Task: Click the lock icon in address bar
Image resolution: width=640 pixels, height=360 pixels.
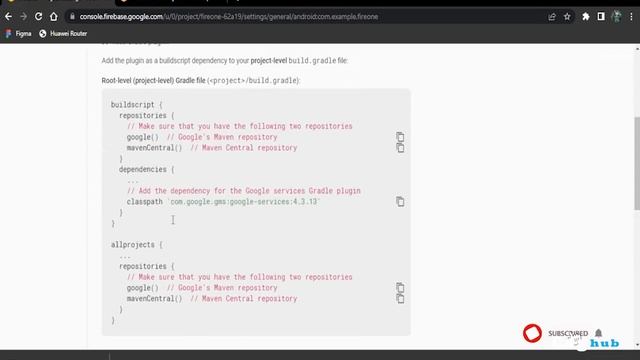Action: (72, 17)
